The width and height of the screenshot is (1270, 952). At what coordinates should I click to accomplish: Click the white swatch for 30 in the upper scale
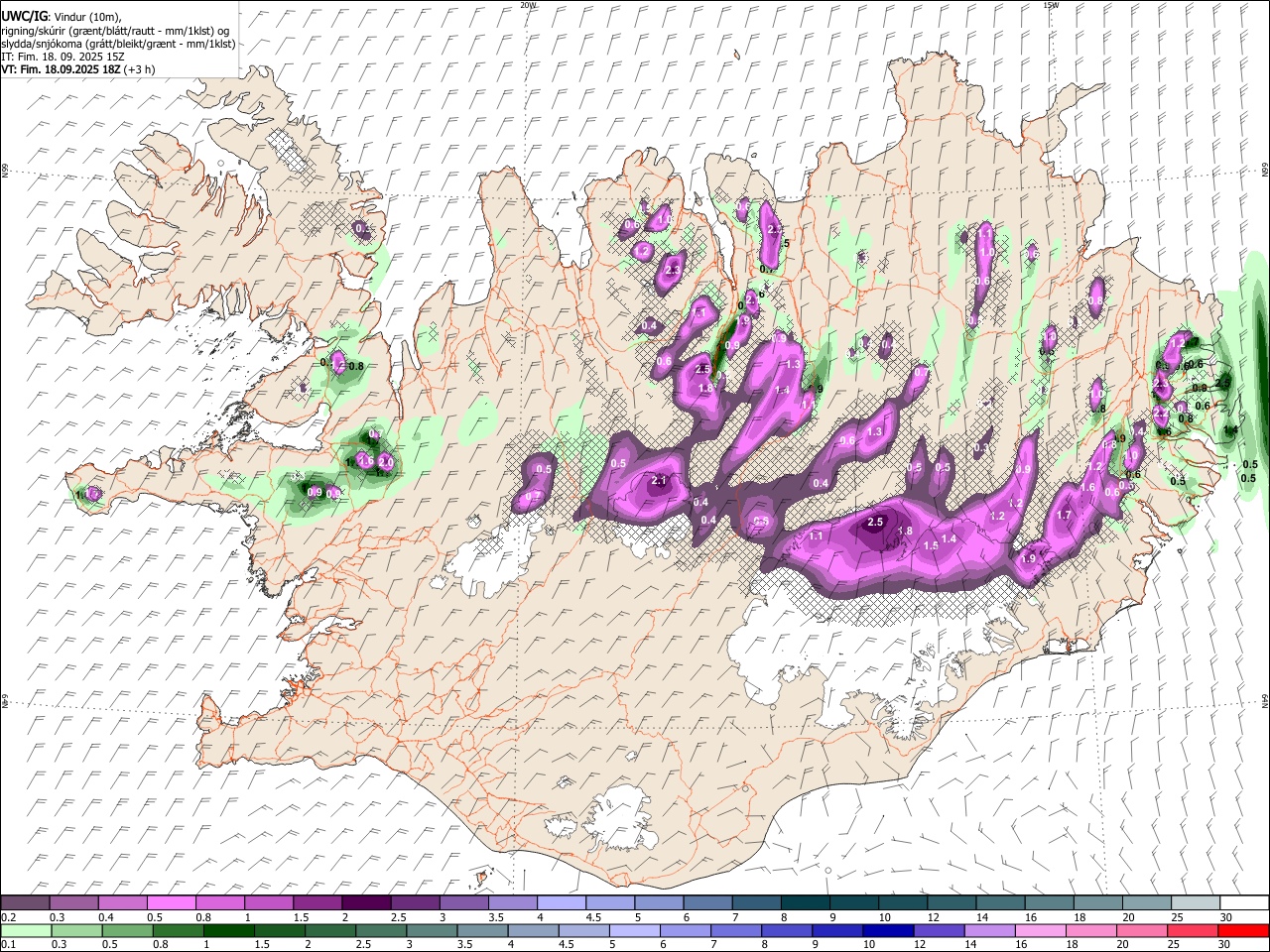click(1242, 903)
